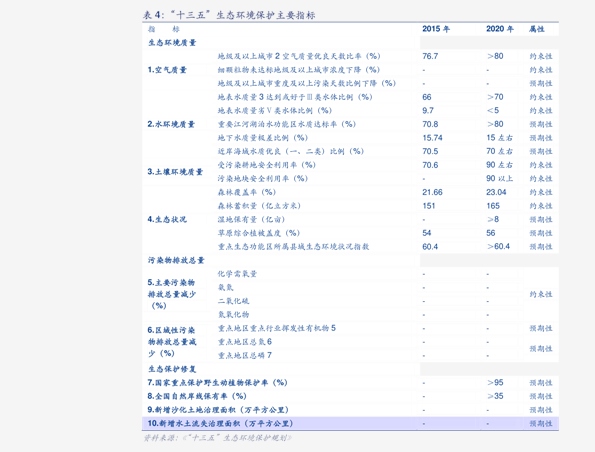Click the value '76.7'

[x=430, y=56]
